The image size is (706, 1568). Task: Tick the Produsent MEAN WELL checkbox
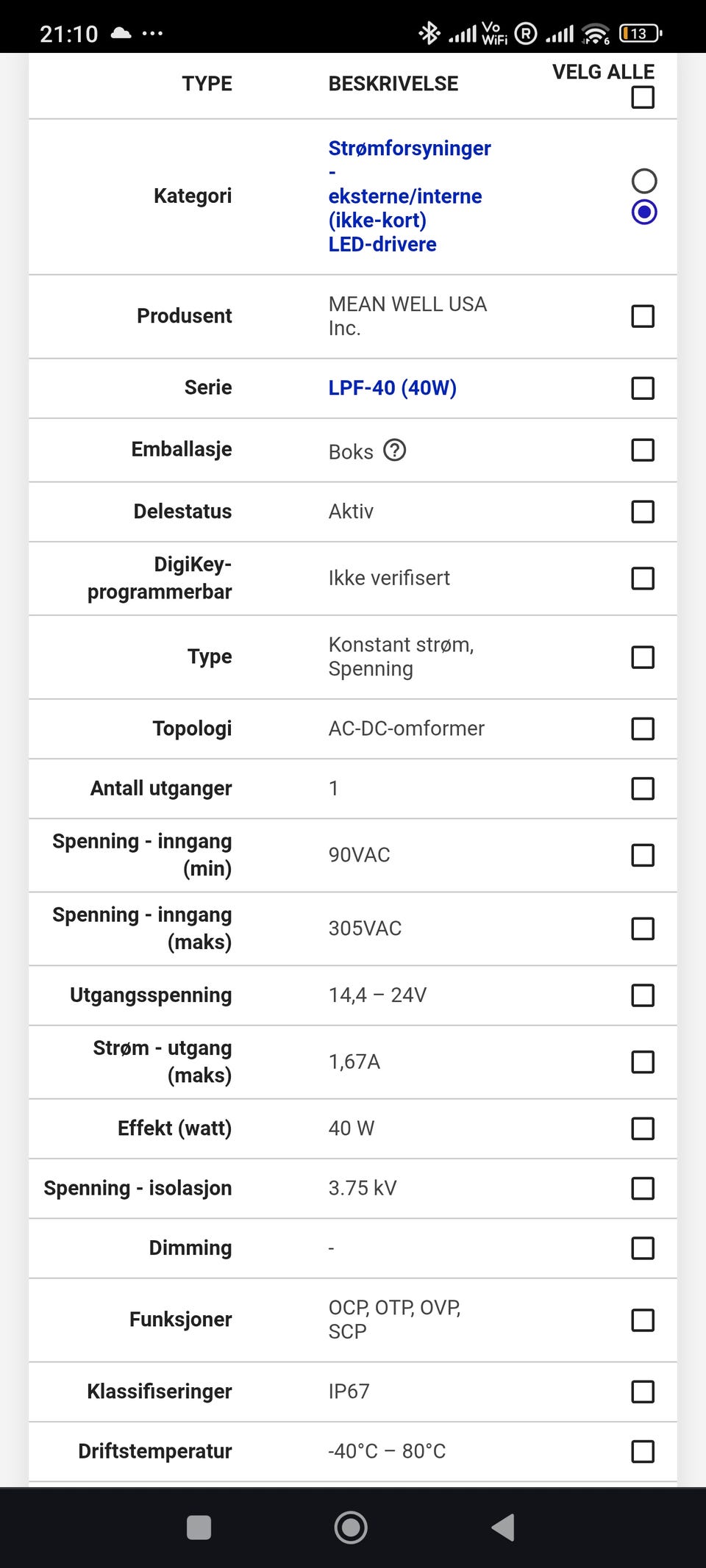[x=643, y=316]
